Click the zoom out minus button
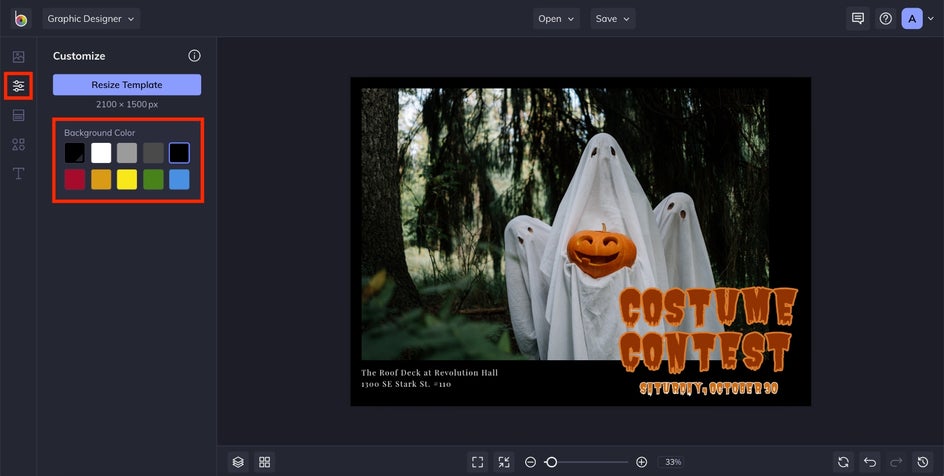This screenshot has width=944, height=476. (530, 462)
